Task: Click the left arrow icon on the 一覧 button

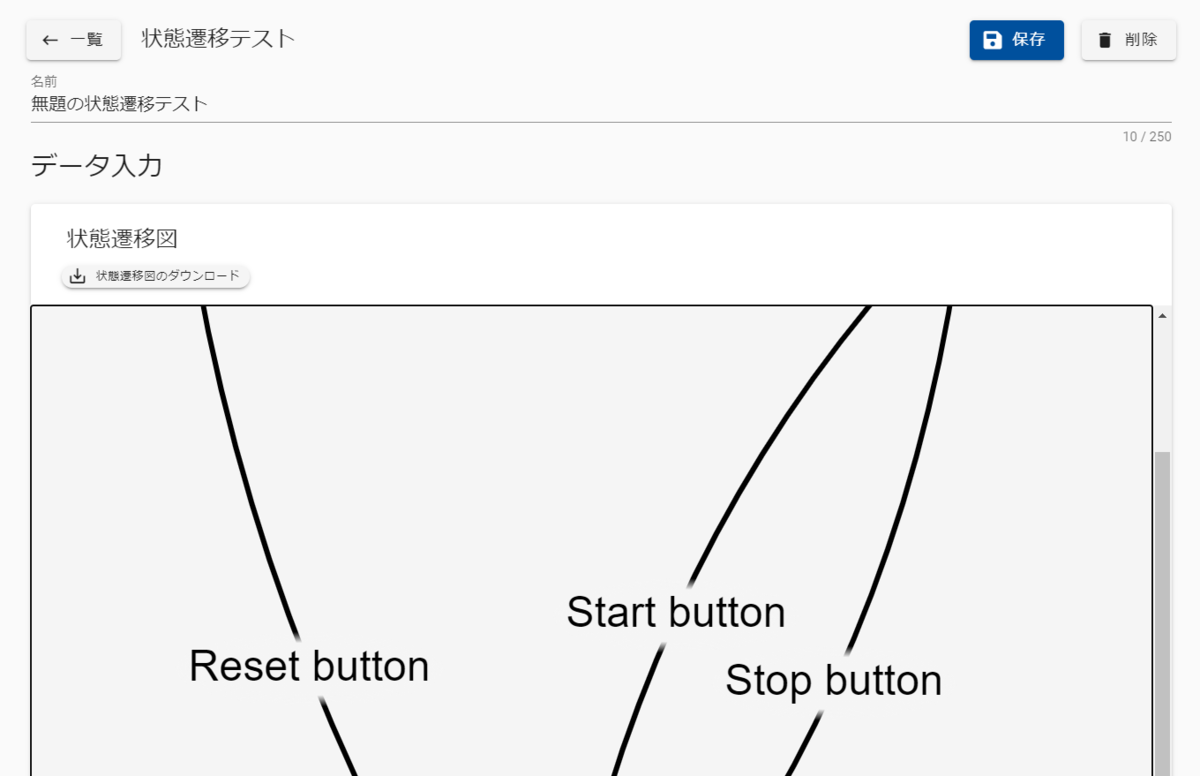Action: [48, 40]
